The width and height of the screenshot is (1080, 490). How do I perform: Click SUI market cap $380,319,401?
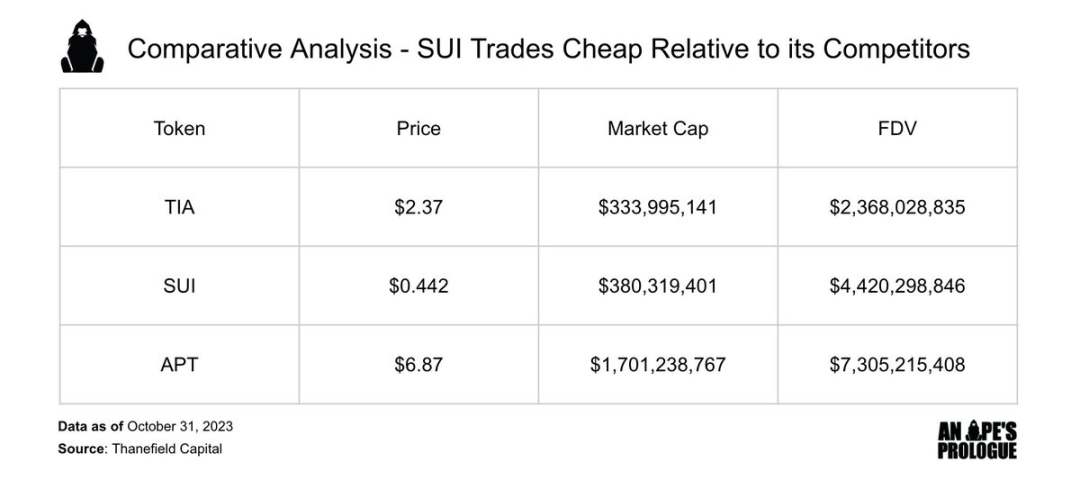click(x=658, y=286)
